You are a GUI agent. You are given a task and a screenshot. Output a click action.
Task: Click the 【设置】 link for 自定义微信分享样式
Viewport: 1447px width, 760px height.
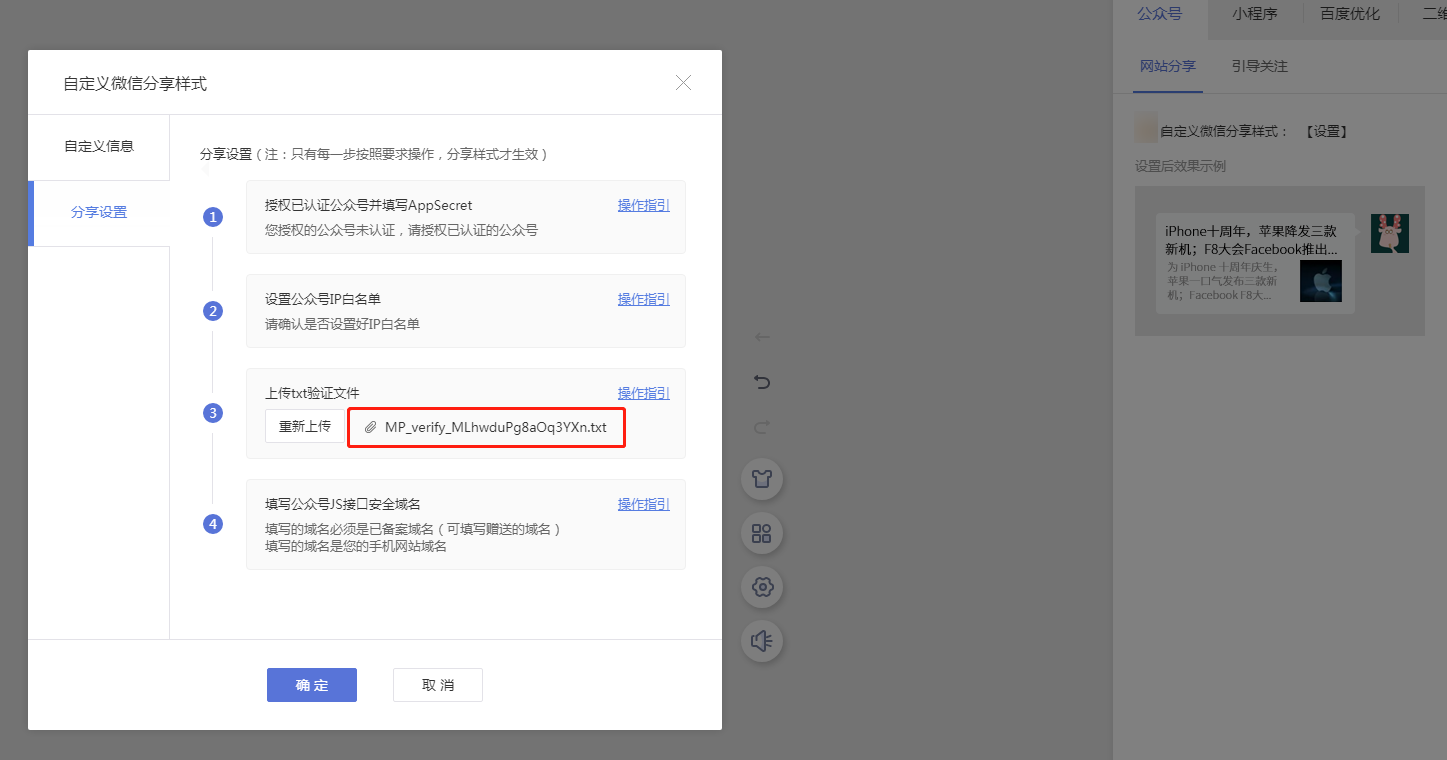pos(1327,131)
